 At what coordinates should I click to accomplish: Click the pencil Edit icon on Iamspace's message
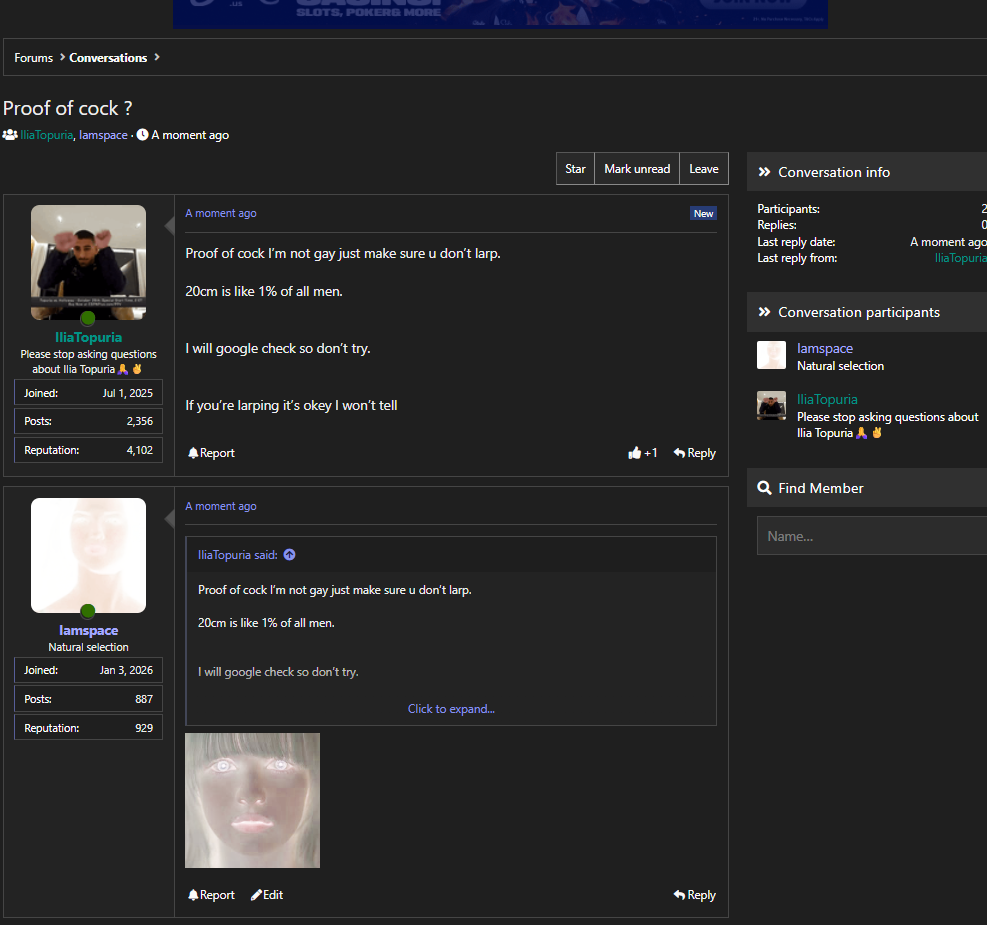[256, 895]
